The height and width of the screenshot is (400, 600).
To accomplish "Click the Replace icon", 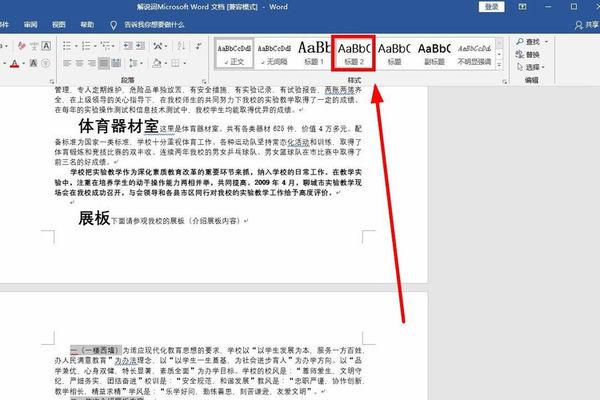I will 520,54.
